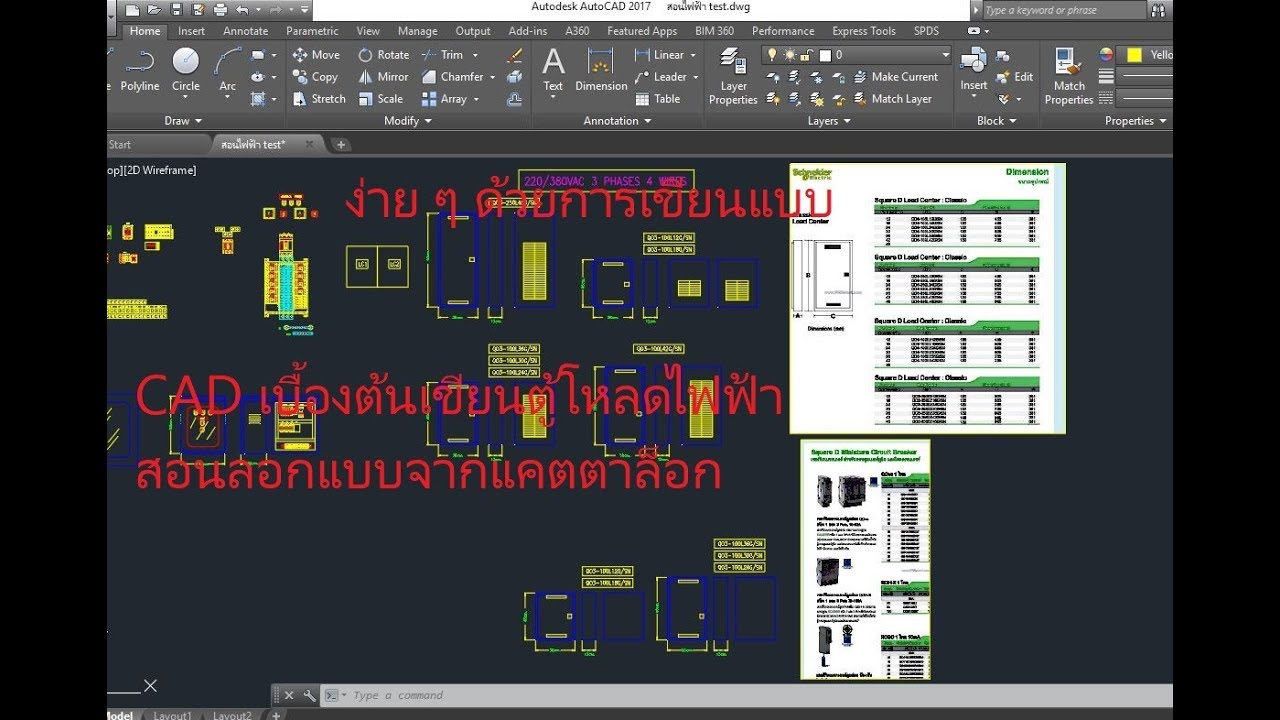The width and height of the screenshot is (1280, 720).
Task: Click the color wheel icon in Properties
Action: click(1106, 55)
